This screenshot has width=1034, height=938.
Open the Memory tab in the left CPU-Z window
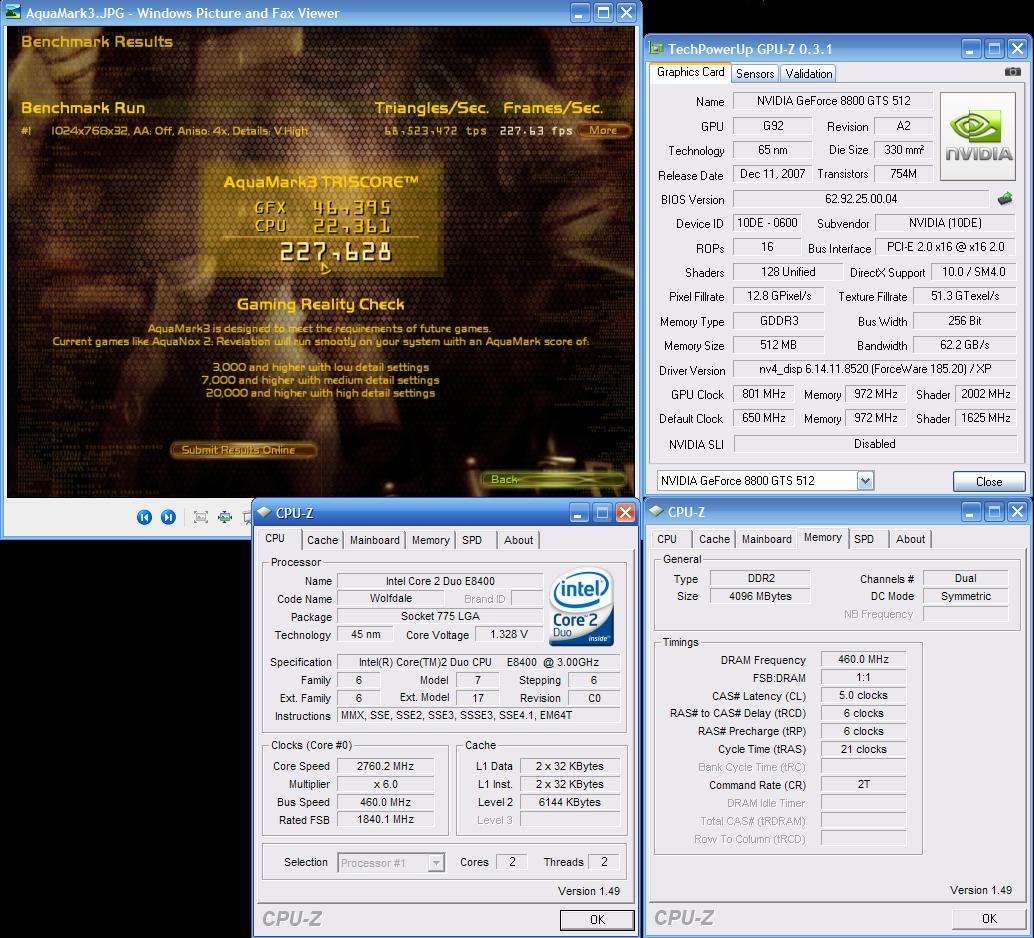click(431, 540)
